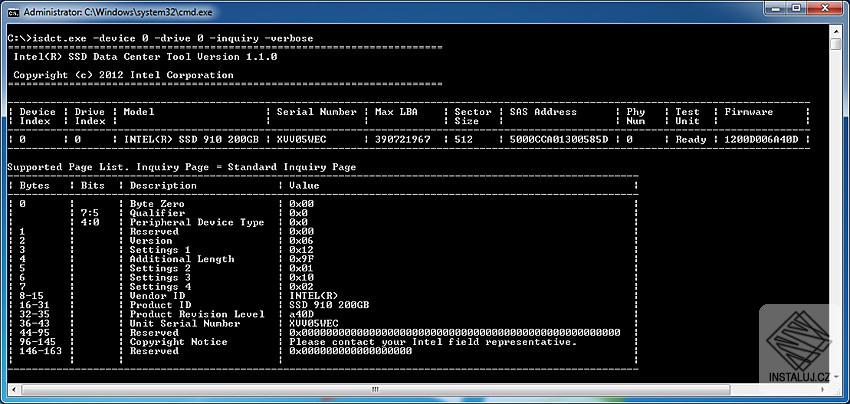Click SAS address '5000CCA01300585D'
850x404 pixels.
pos(559,139)
